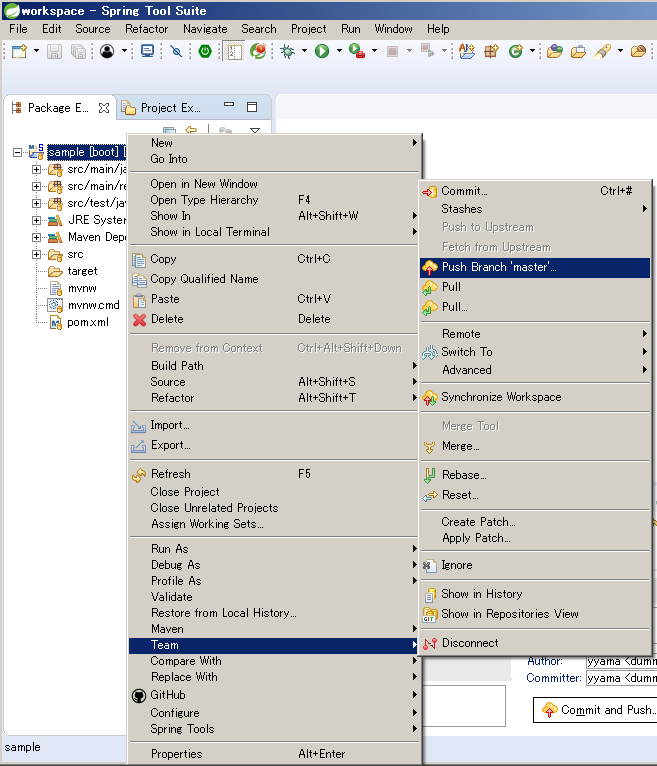Minimize the Package Explorer view
Screen dimensions: 657x766
[x=229, y=105]
